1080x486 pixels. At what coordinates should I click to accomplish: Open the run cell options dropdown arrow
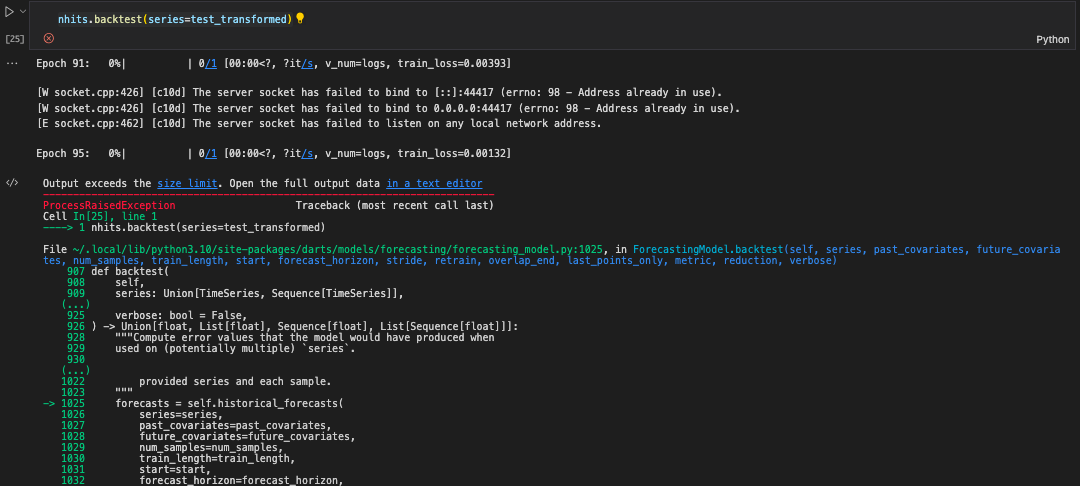(23, 12)
